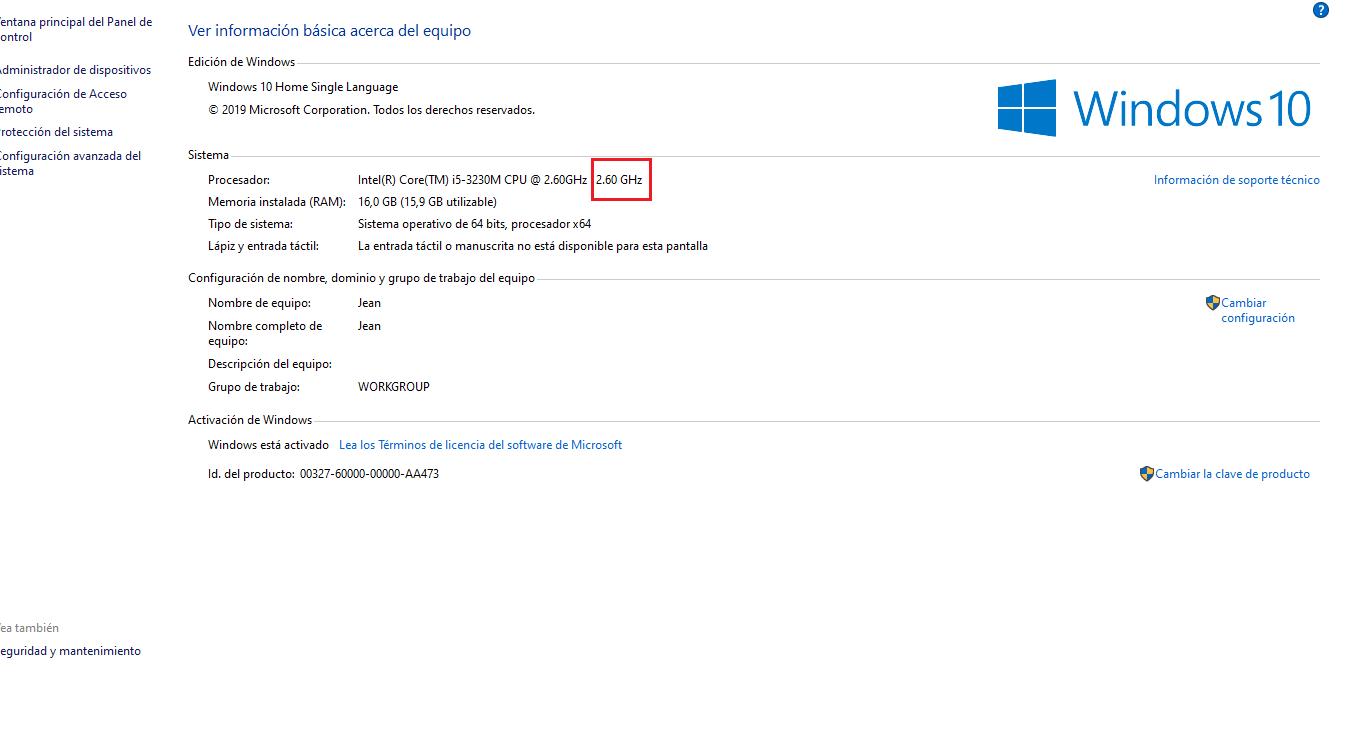
Task: Open Administrador de dispositivos in the sidebar
Action: point(75,70)
